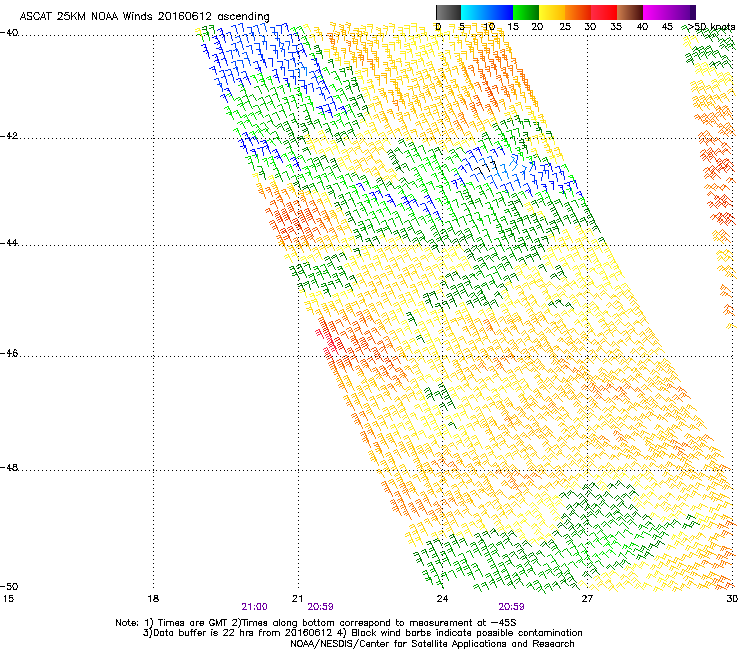Click the longitude label 30
The width and height of the screenshot is (740, 650).
click(x=732, y=599)
